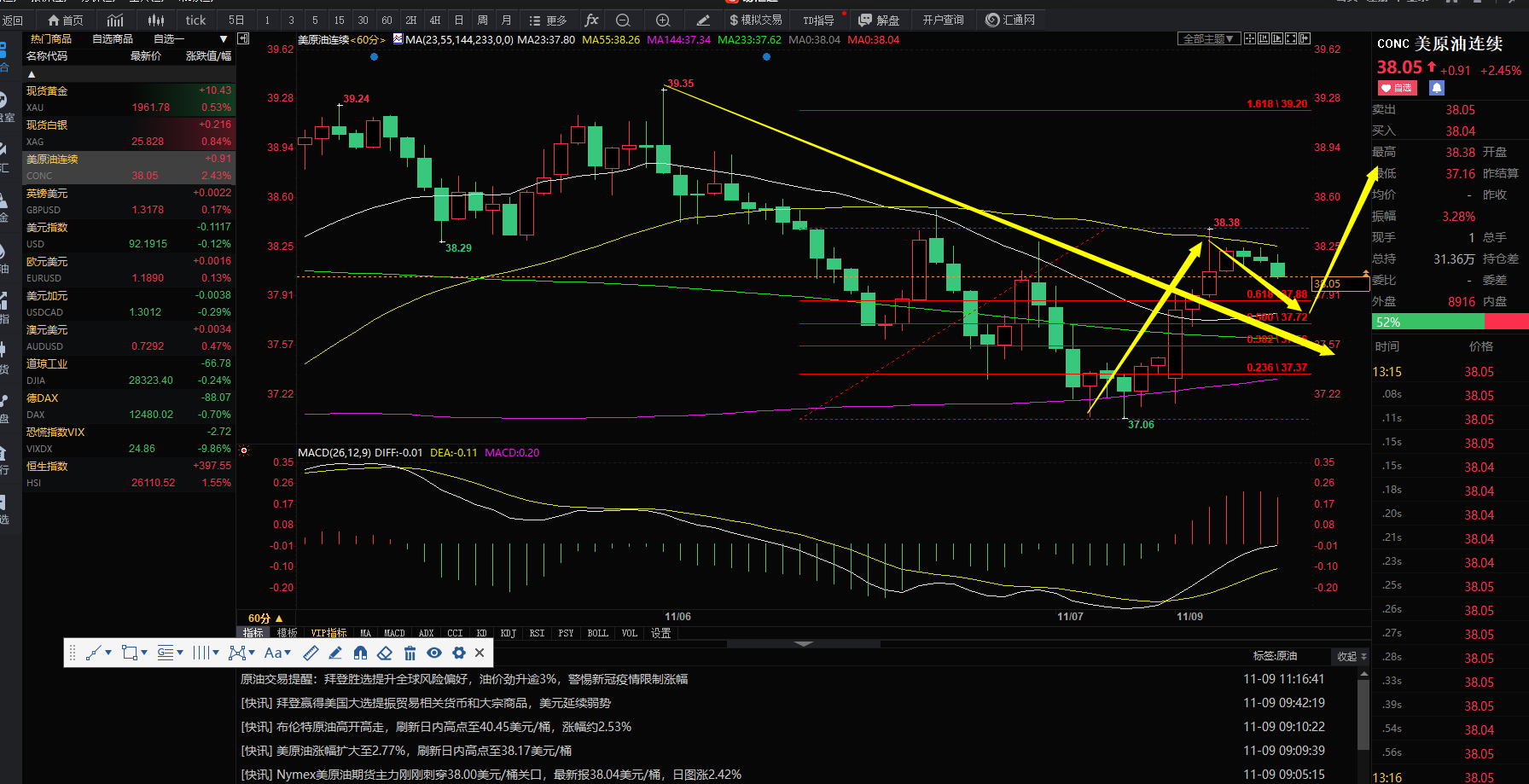Switch to 自选商品 tab

click(x=113, y=38)
